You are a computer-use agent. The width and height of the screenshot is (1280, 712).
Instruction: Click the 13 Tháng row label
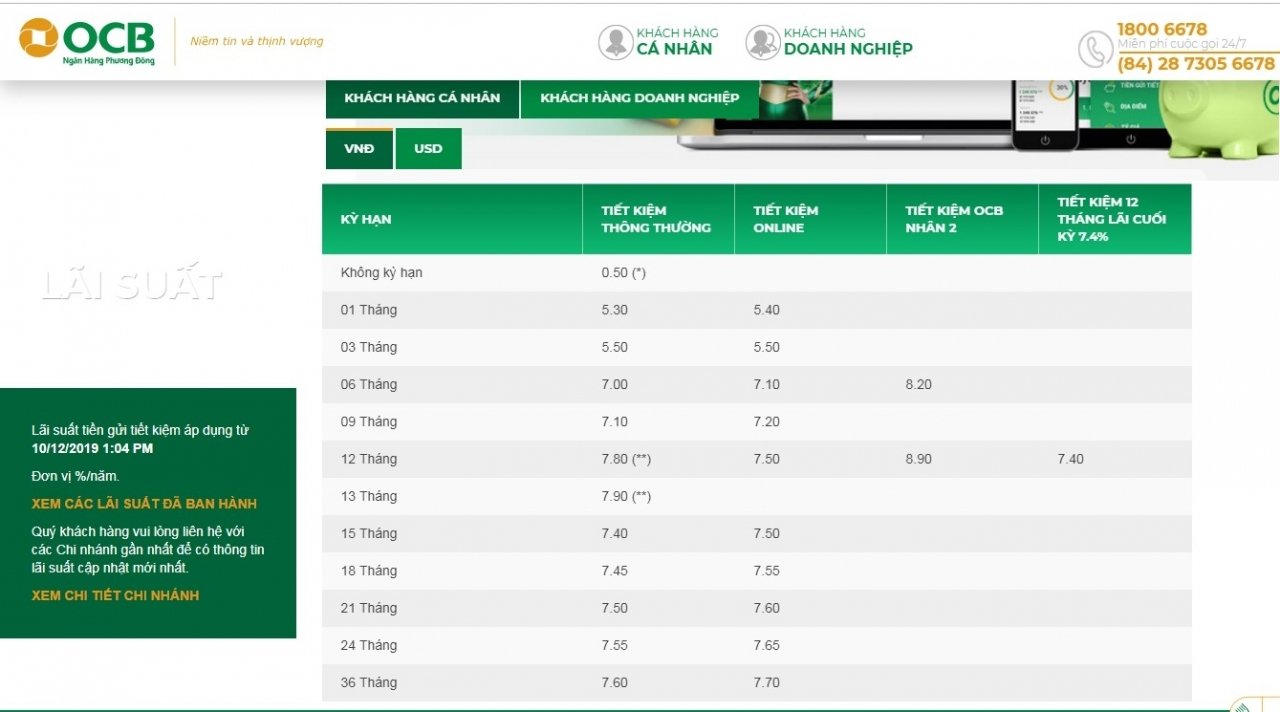[368, 496]
